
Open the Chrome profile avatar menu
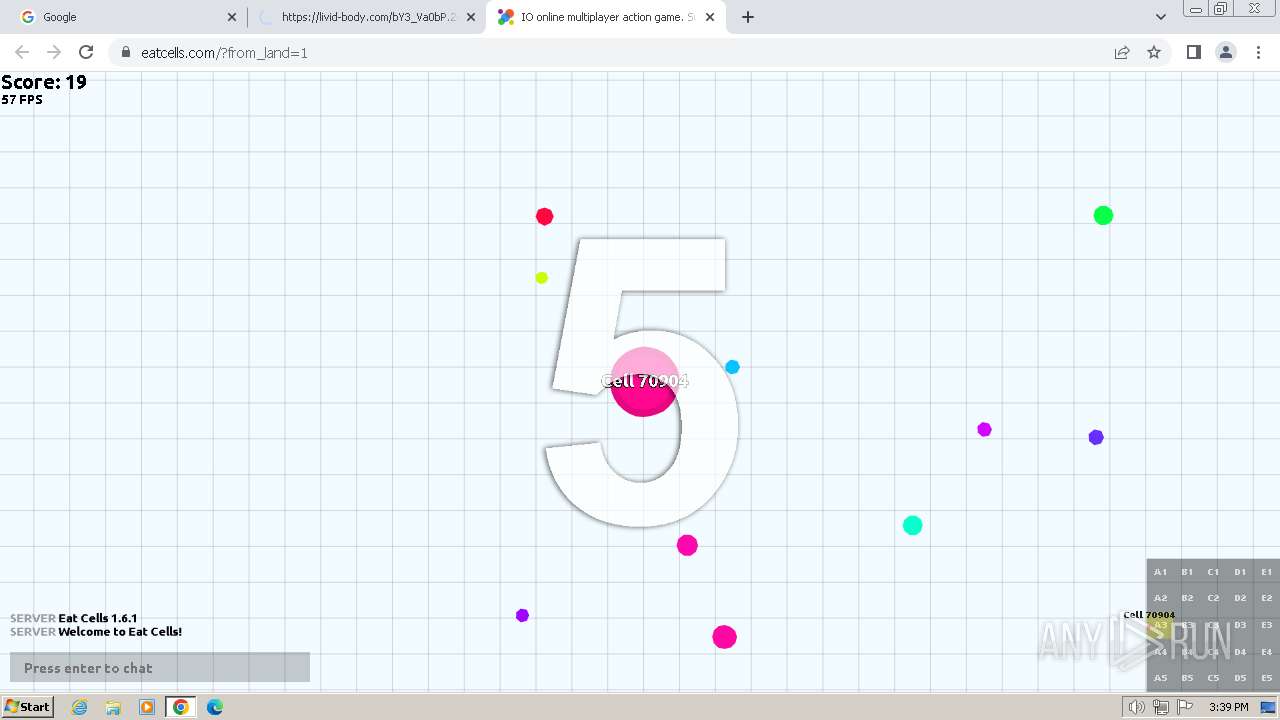1226,52
